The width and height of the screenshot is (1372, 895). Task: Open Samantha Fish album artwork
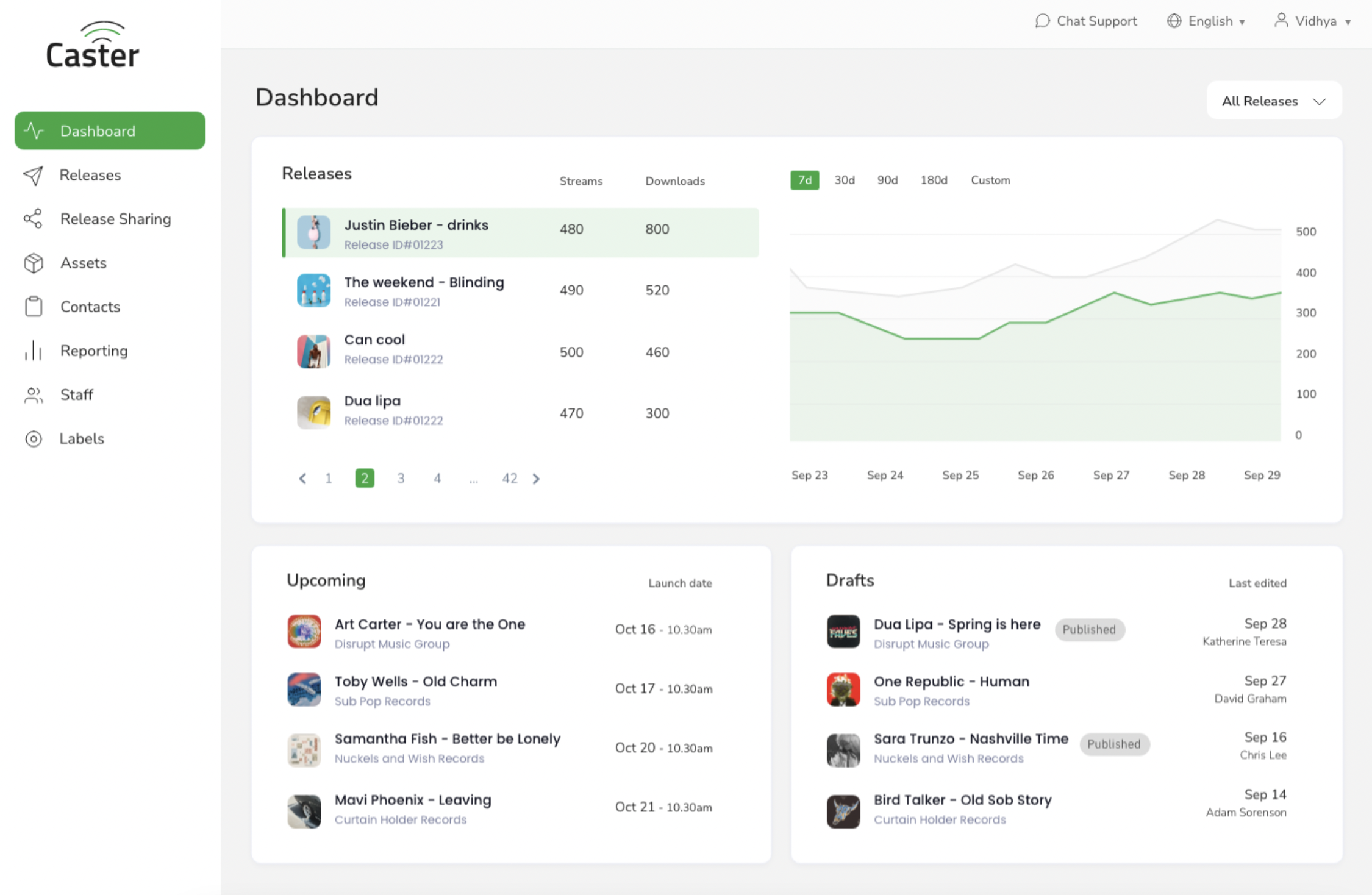click(304, 750)
